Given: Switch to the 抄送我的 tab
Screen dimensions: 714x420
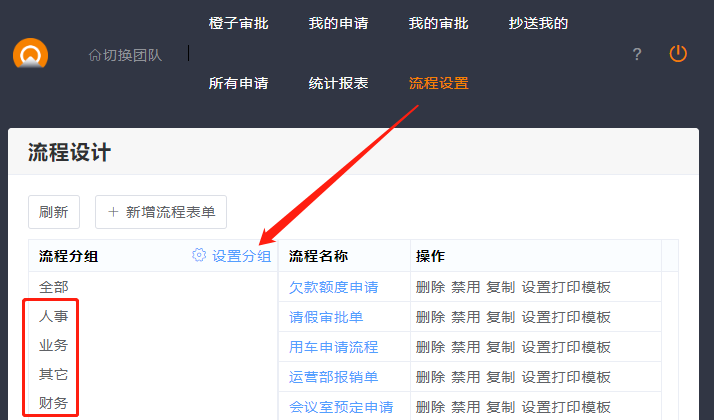Looking at the screenshot, I should point(538,23).
